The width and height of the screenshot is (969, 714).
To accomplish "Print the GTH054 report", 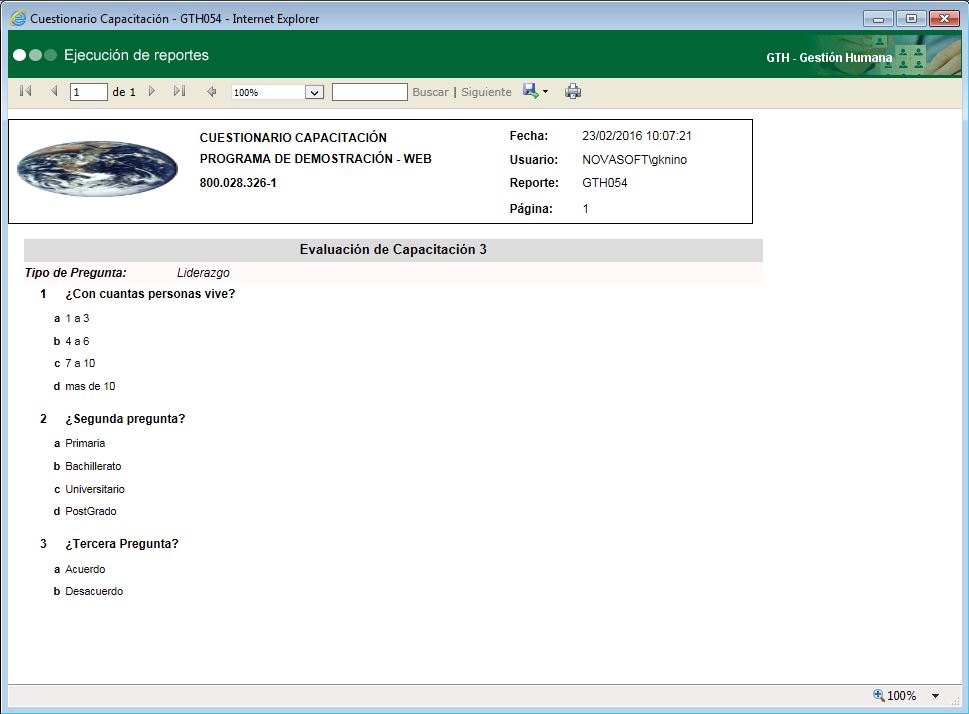I will click(573, 91).
